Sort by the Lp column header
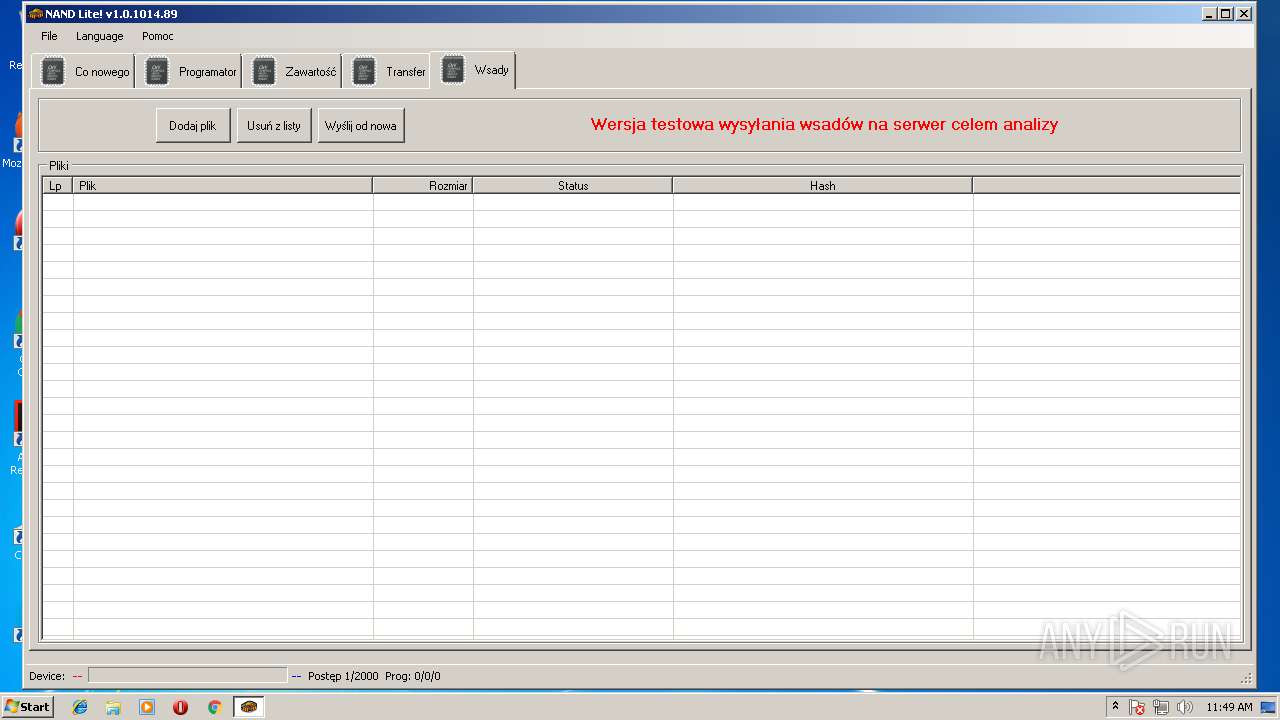The width and height of the screenshot is (1280, 720). coord(57,185)
